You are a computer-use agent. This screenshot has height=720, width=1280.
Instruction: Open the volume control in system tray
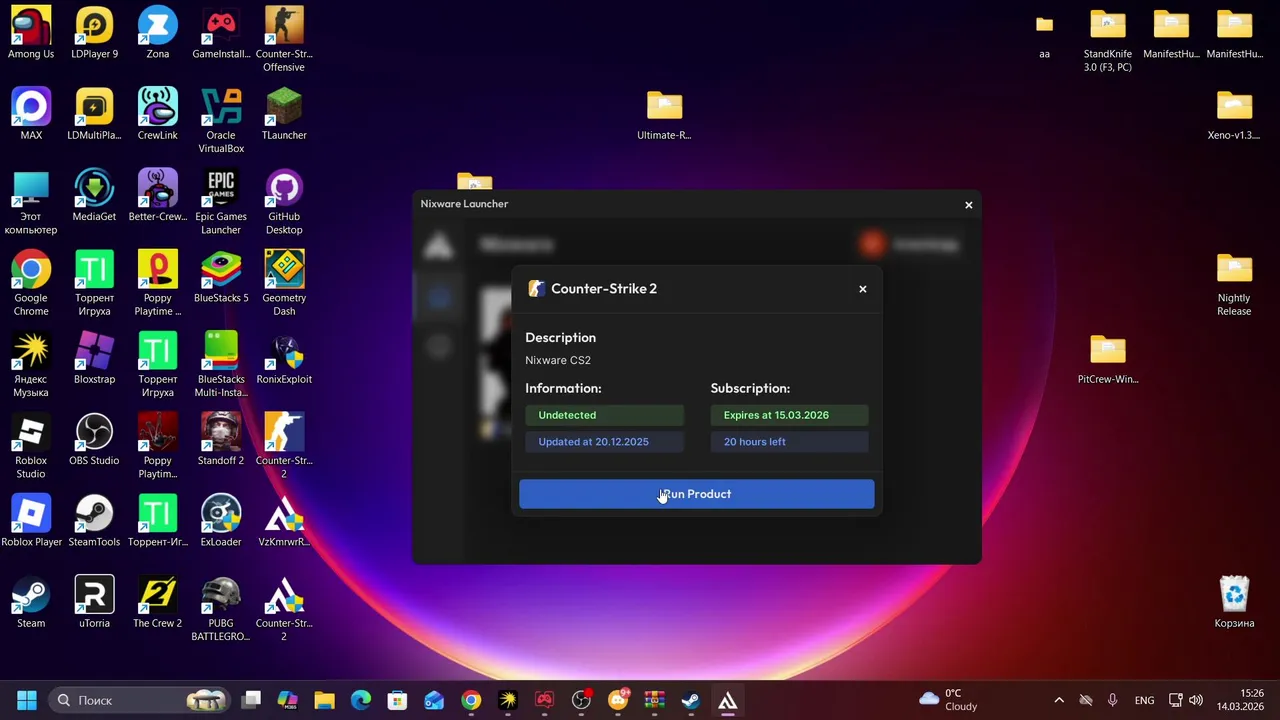[1196, 700]
